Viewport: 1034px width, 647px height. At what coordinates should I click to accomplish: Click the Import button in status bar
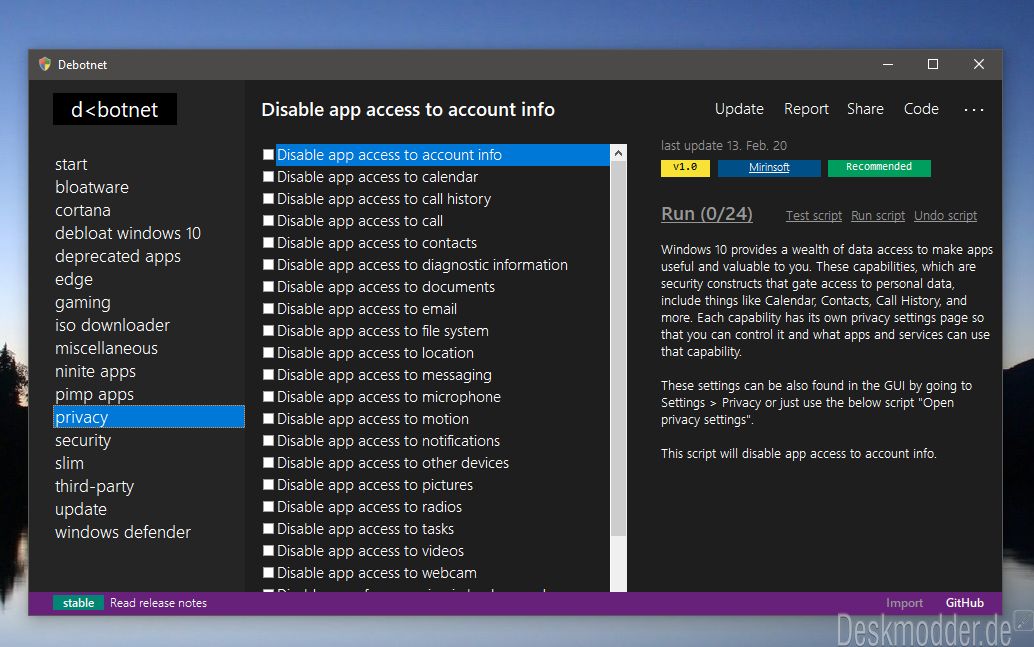904,603
